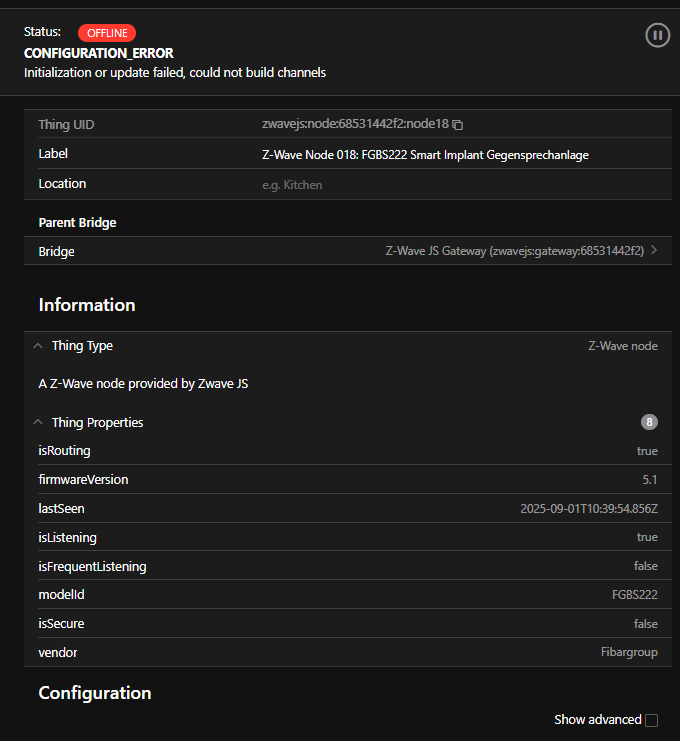Click the pause thing icon
This screenshot has width=680, height=741.
657,36
